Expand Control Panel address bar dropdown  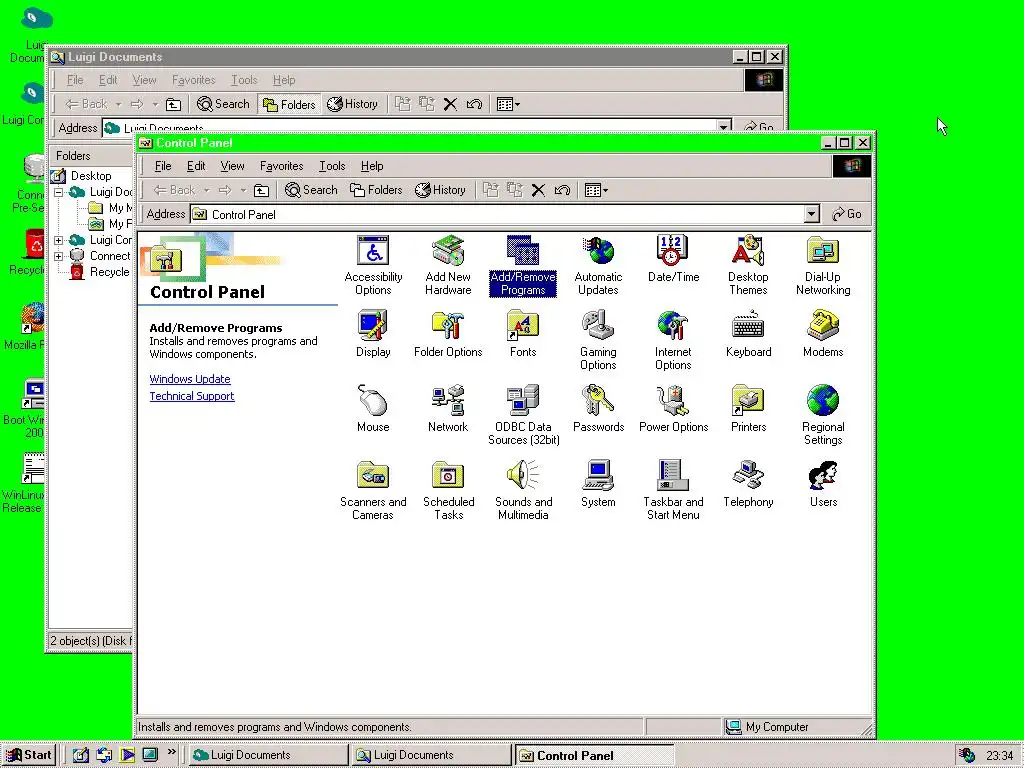click(x=811, y=214)
